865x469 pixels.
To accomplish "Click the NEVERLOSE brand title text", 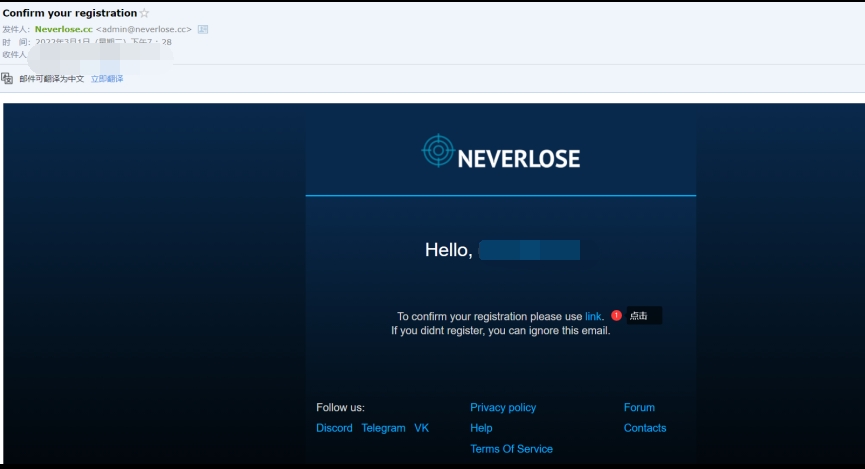I will [x=518, y=158].
